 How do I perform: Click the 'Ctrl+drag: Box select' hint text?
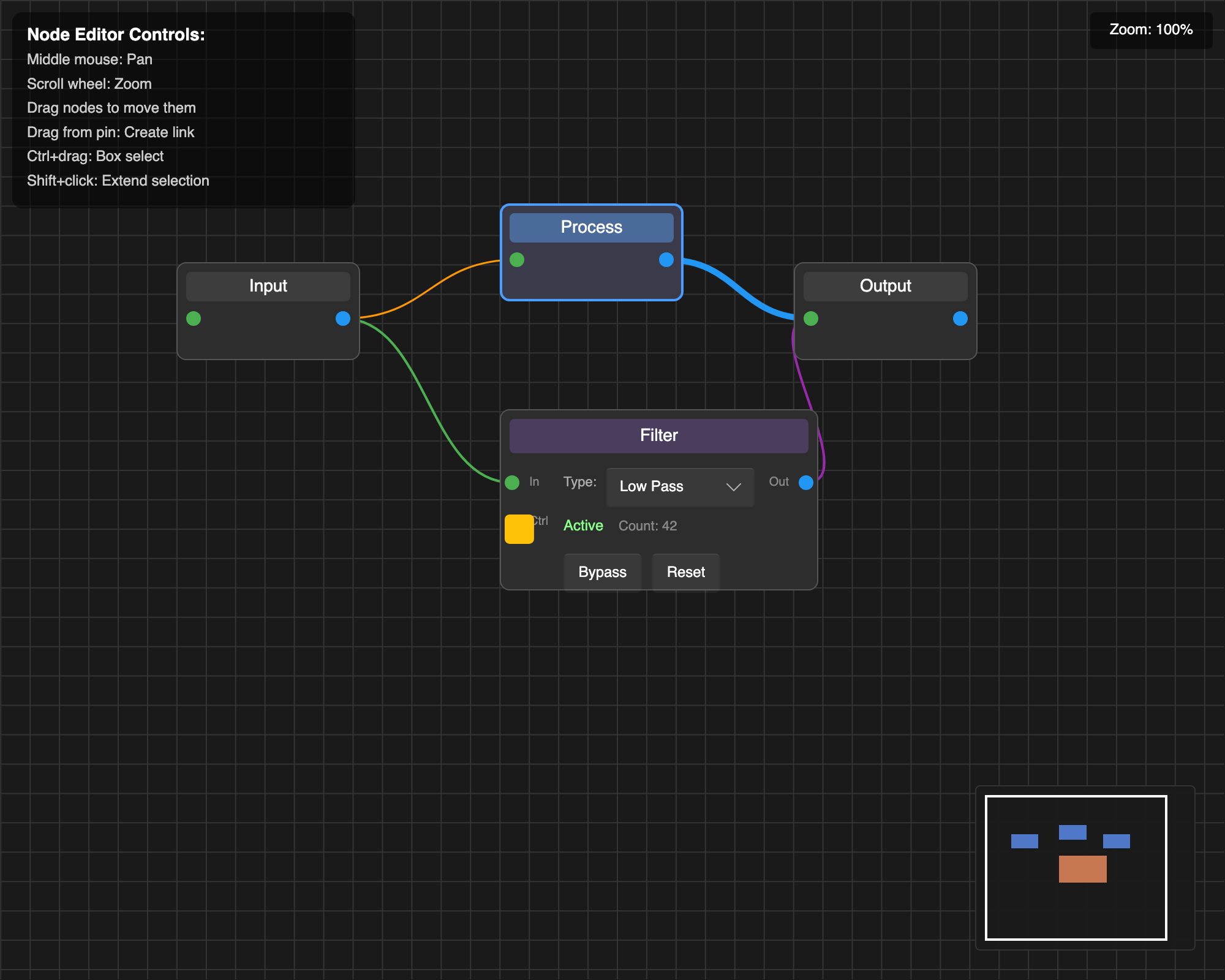tap(96, 157)
